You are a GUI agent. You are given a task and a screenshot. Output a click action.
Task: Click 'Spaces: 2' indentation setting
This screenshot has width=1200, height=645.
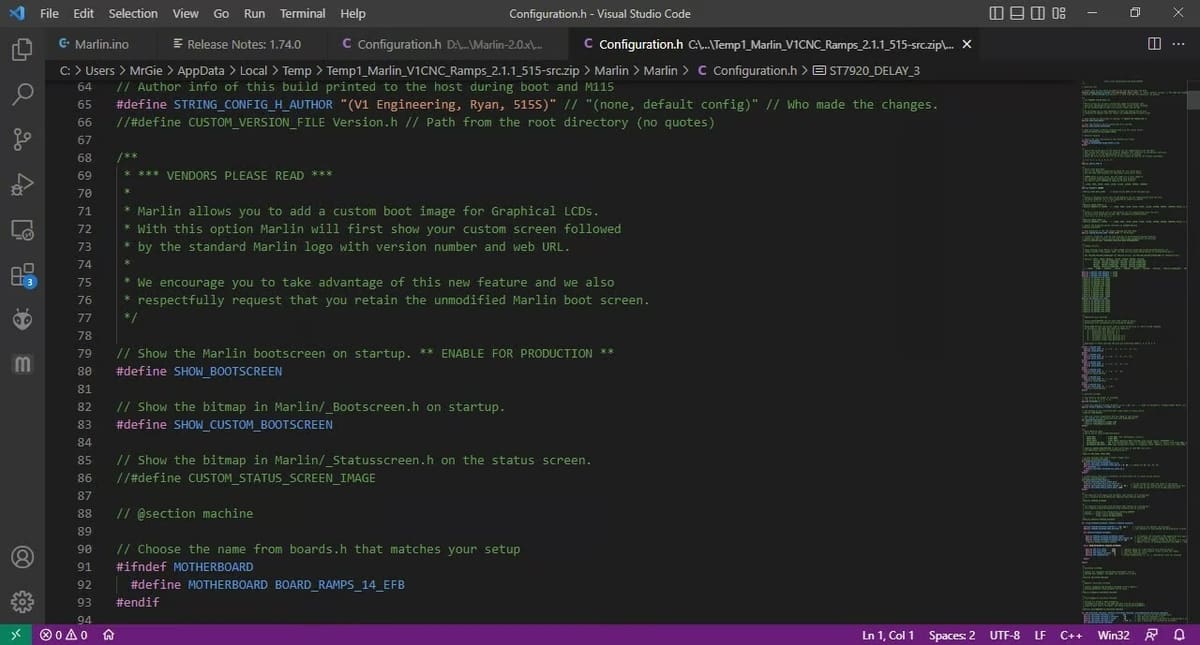952,635
